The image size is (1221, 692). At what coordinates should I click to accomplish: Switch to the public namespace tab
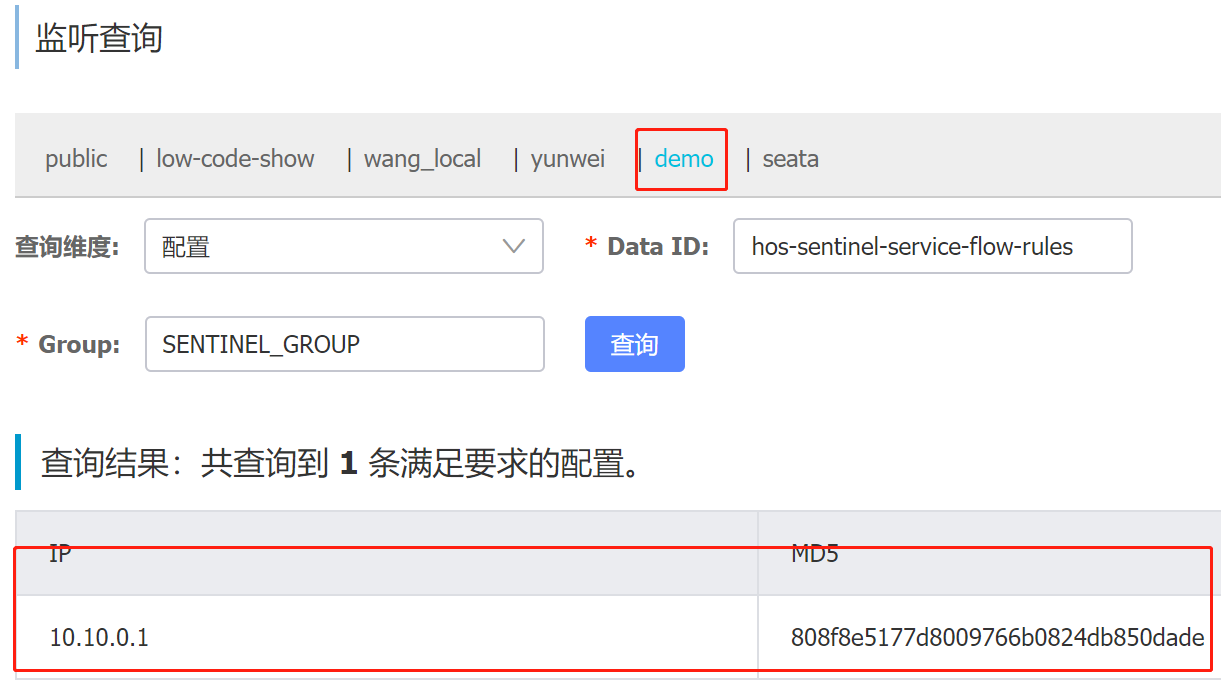click(x=76, y=159)
